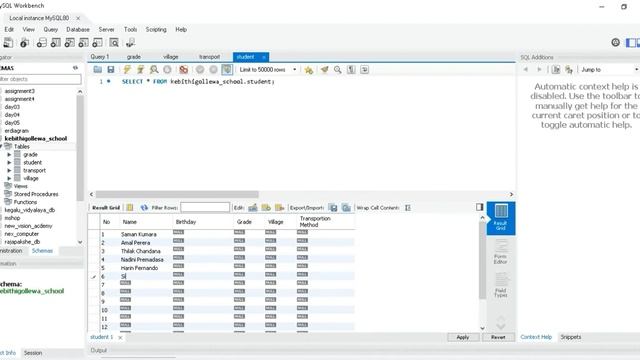Open SQL script file from main toolbar
The height and width of the screenshot is (360, 640).
coord(24,42)
